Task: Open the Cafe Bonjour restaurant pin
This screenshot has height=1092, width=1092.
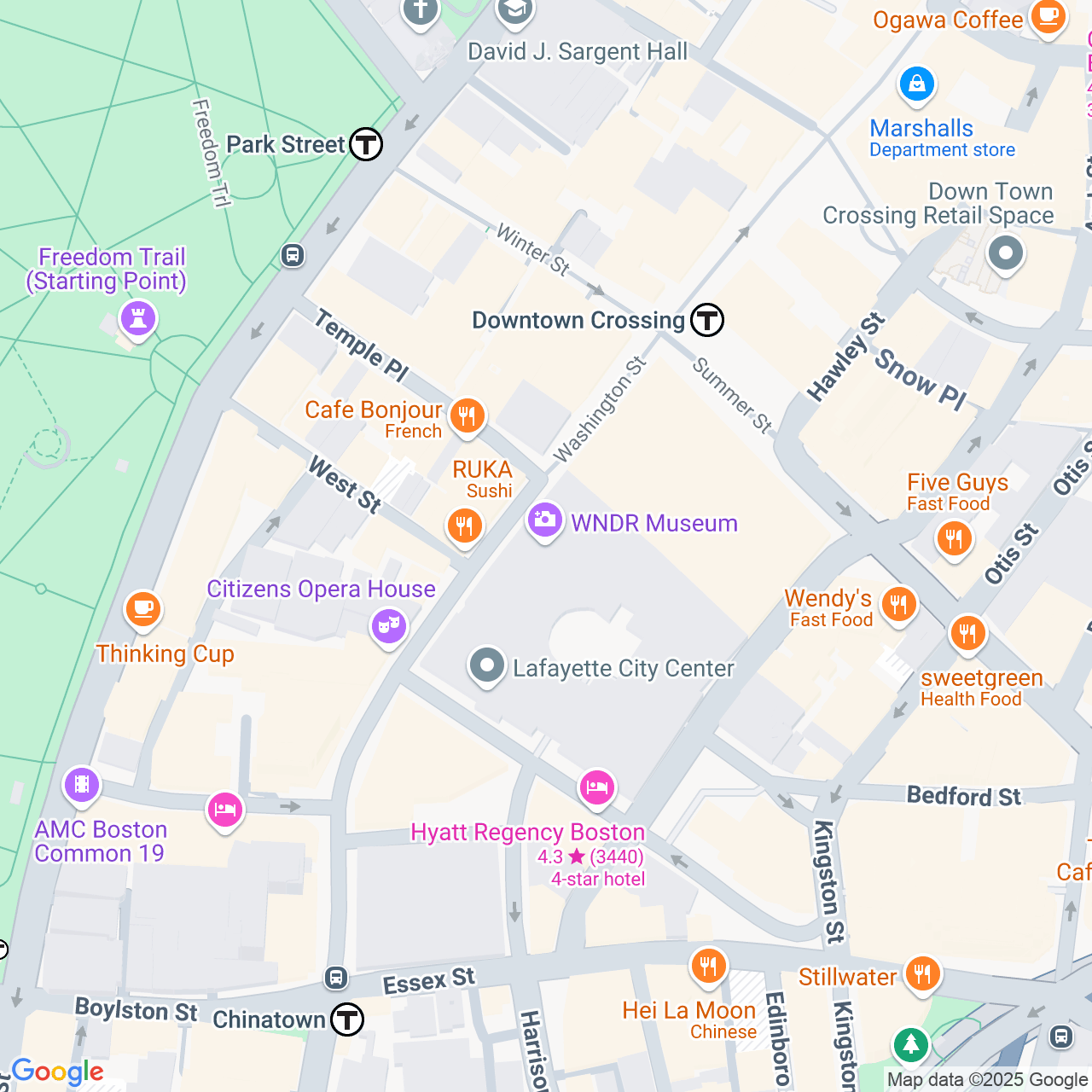Action: [467, 417]
